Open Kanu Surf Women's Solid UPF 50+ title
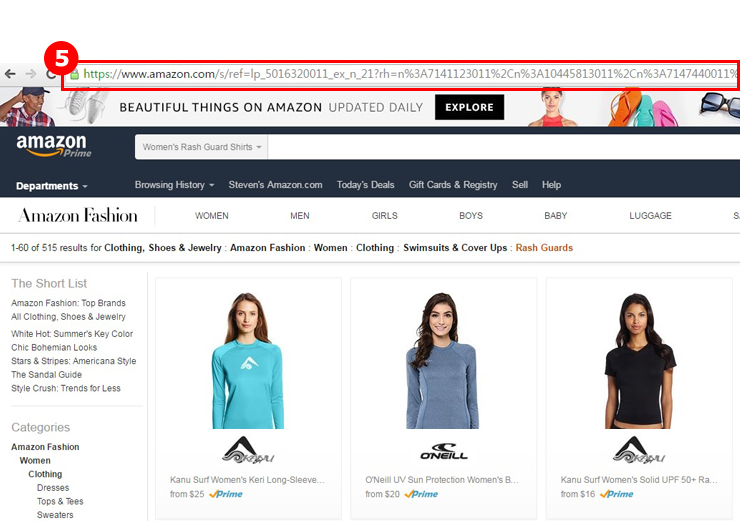 pos(639,480)
